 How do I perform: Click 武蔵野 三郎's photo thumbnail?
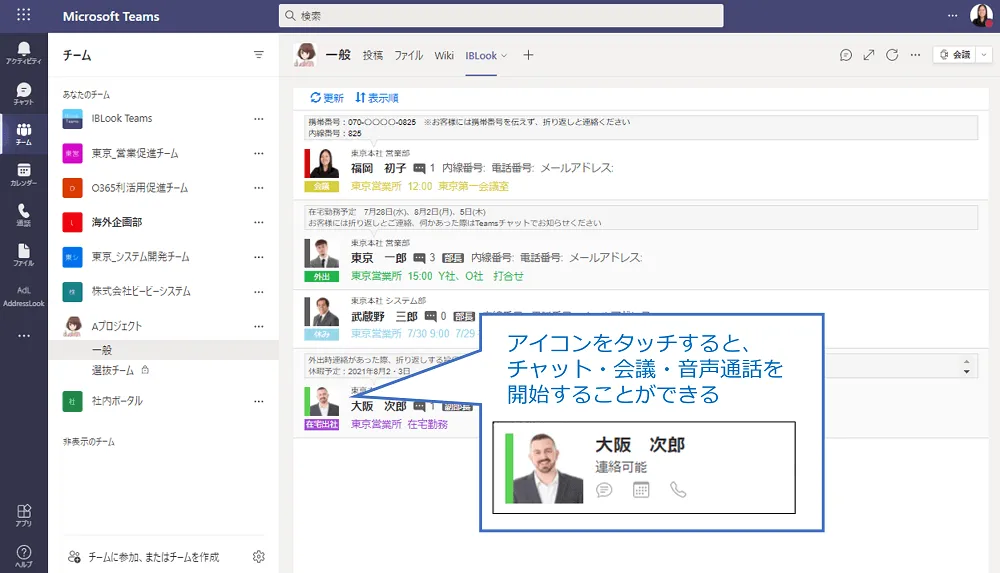coord(322,311)
